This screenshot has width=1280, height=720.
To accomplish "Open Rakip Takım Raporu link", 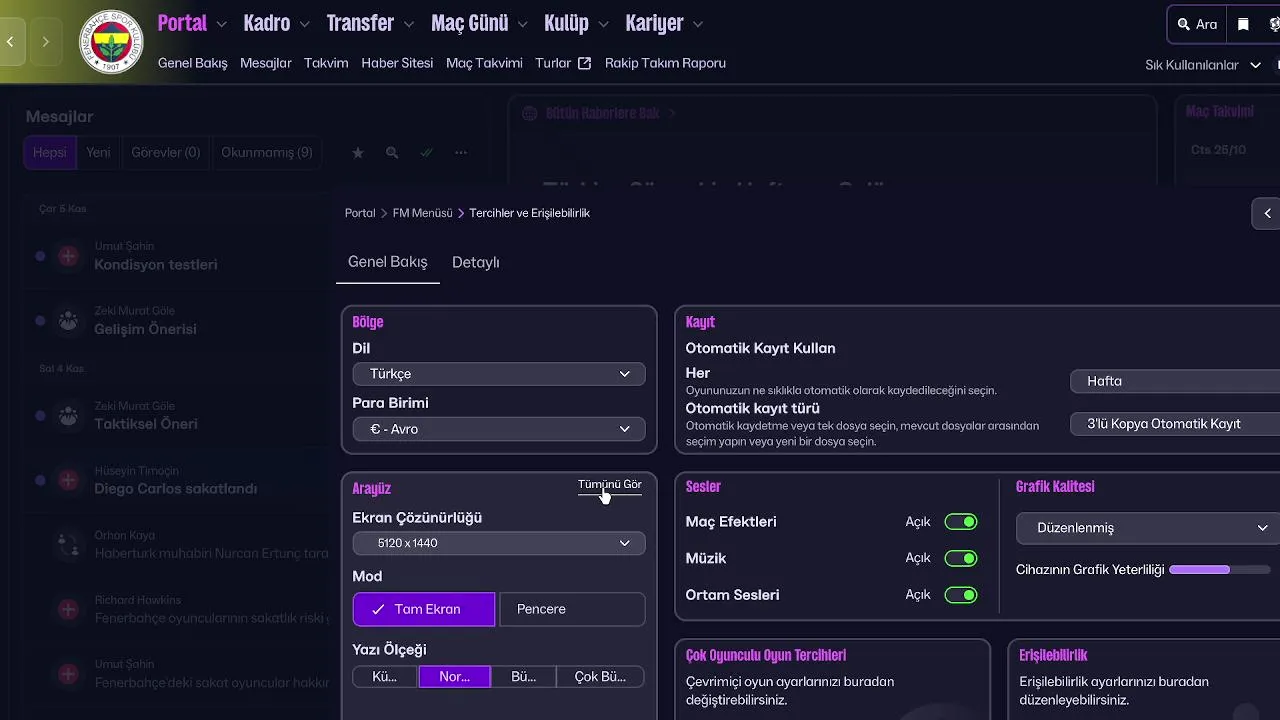I will click(665, 63).
